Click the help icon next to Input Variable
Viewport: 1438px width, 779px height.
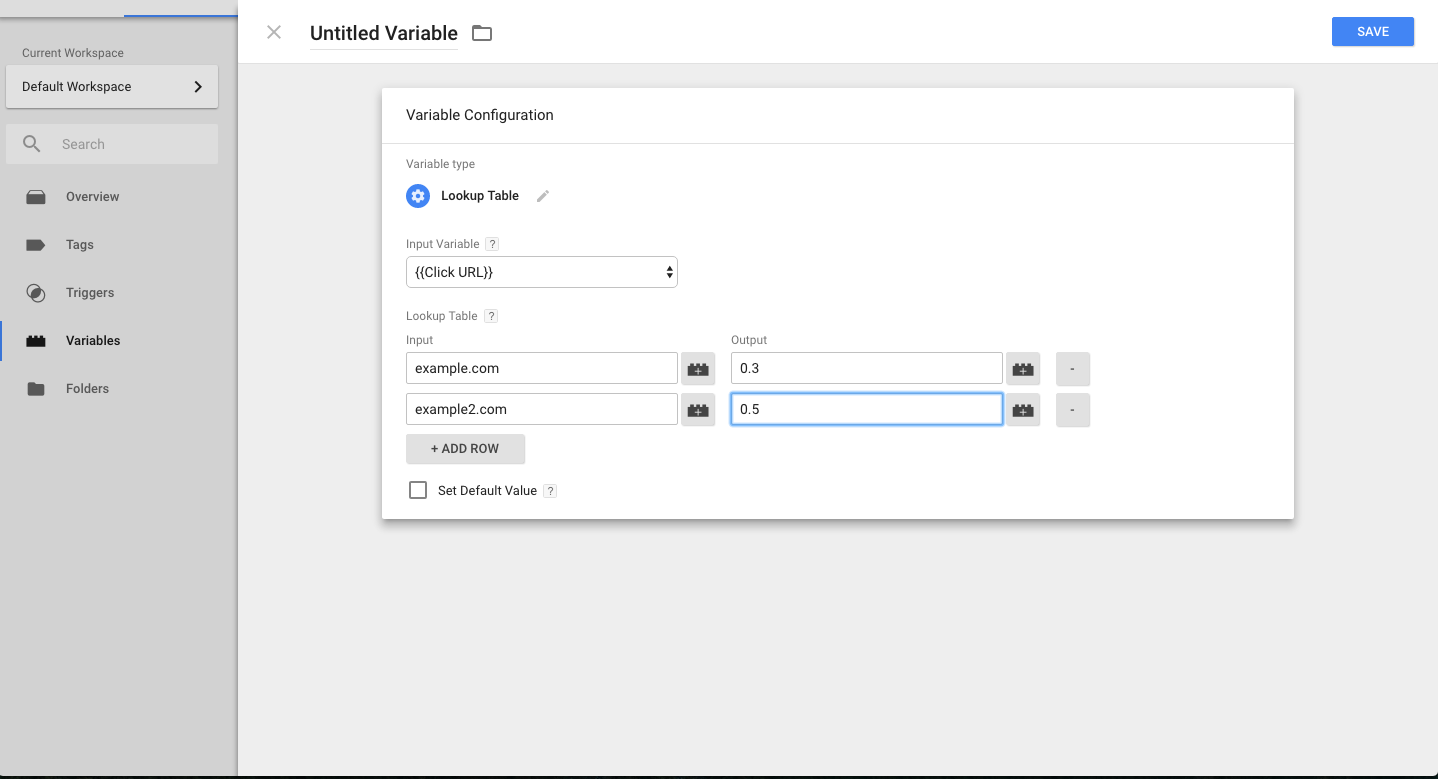492,244
